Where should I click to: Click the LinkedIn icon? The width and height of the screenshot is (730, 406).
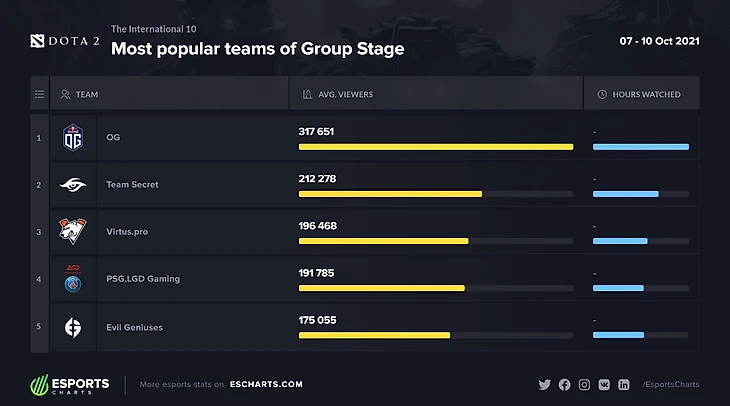click(x=624, y=384)
